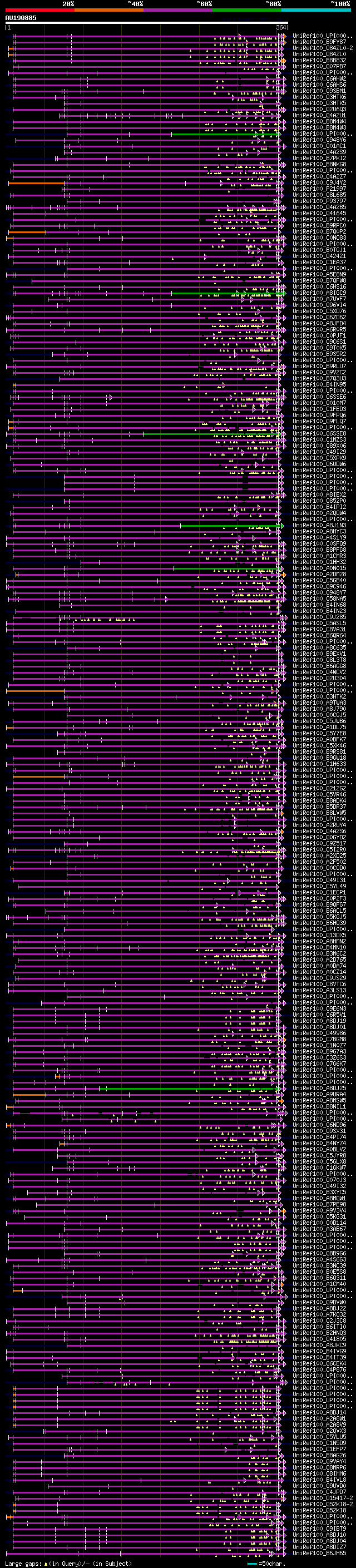Viewport: 356px width, 1568px height.
Task: Select hit UniRef100_Q948Y6
Action: click(319, 140)
